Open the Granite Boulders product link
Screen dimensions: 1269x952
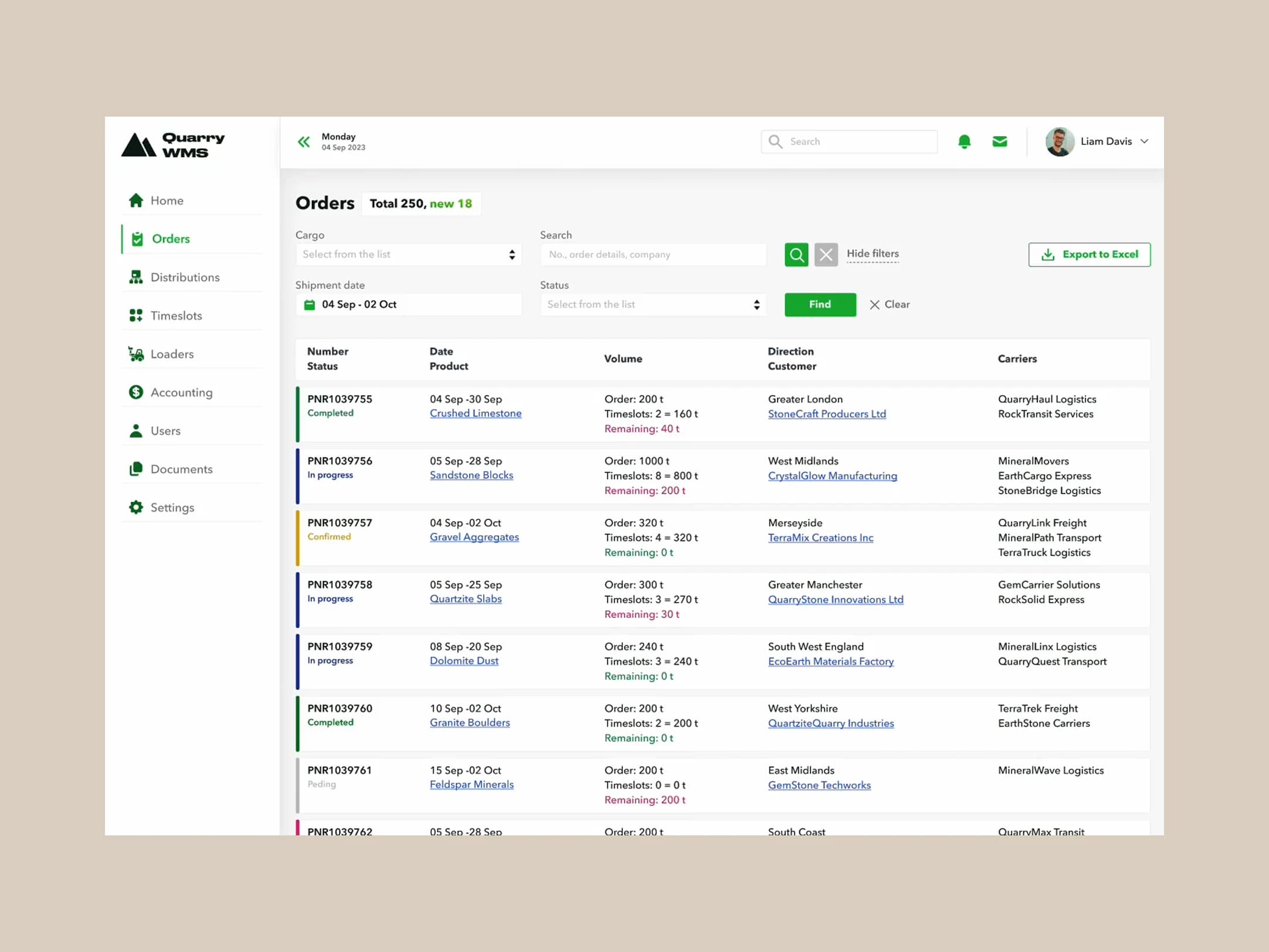coord(470,723)
